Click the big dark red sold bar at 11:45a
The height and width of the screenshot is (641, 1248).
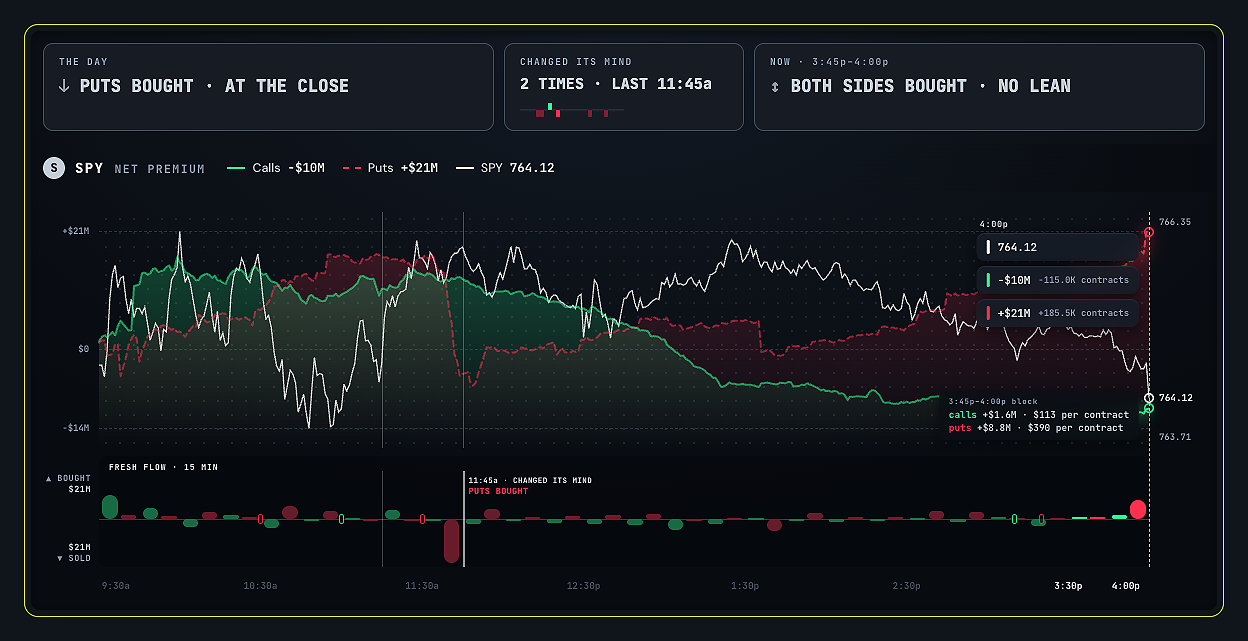pyautogui.click(x=452, y=541)
